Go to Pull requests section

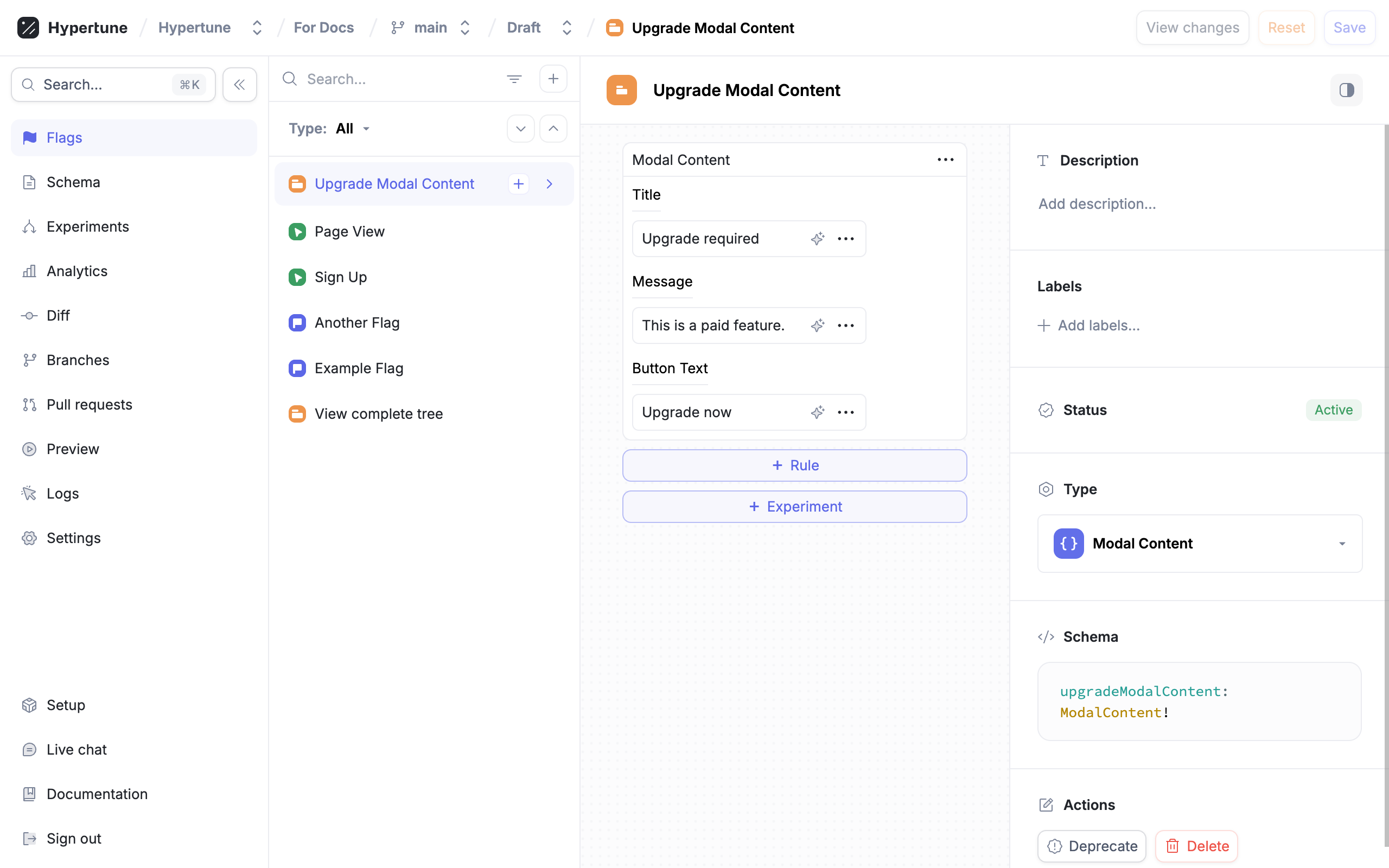89,405
